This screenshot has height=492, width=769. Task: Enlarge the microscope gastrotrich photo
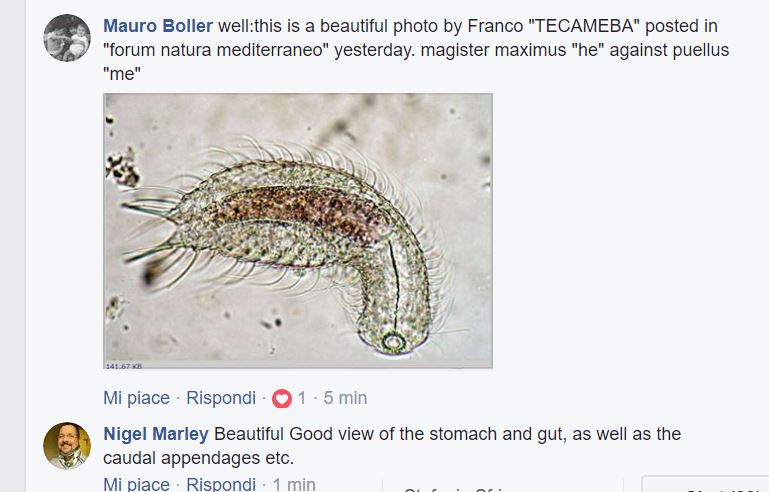click(298, 231)
